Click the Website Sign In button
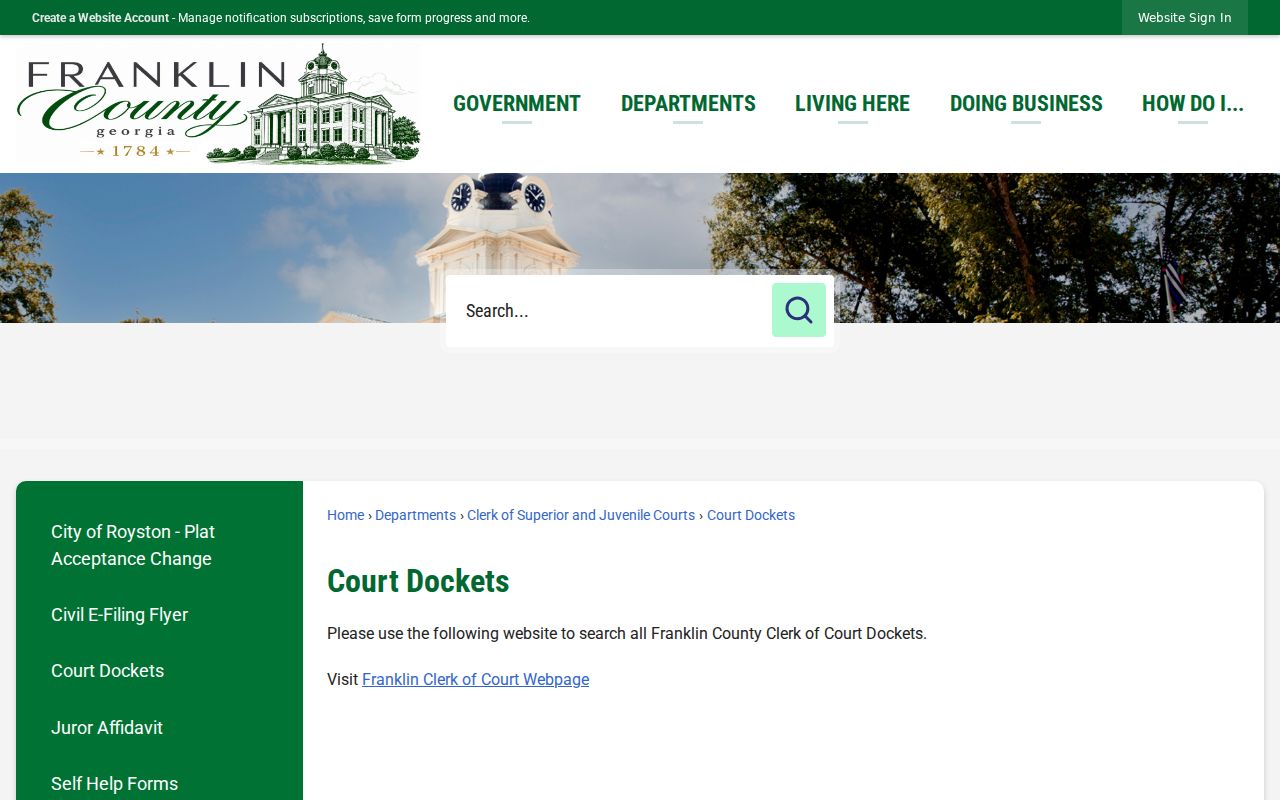This screenshot has width=1280, height=800. point(1185,18)
